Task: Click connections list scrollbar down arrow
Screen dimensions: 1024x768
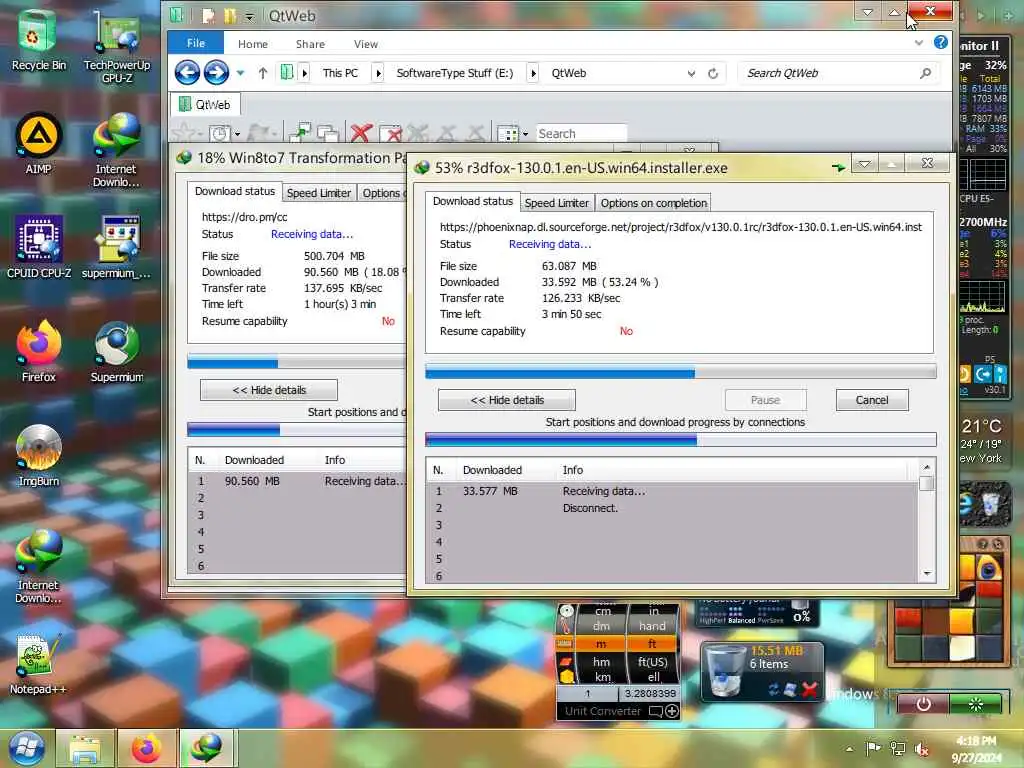Action: pyautogui.click(x=927, y=573)
